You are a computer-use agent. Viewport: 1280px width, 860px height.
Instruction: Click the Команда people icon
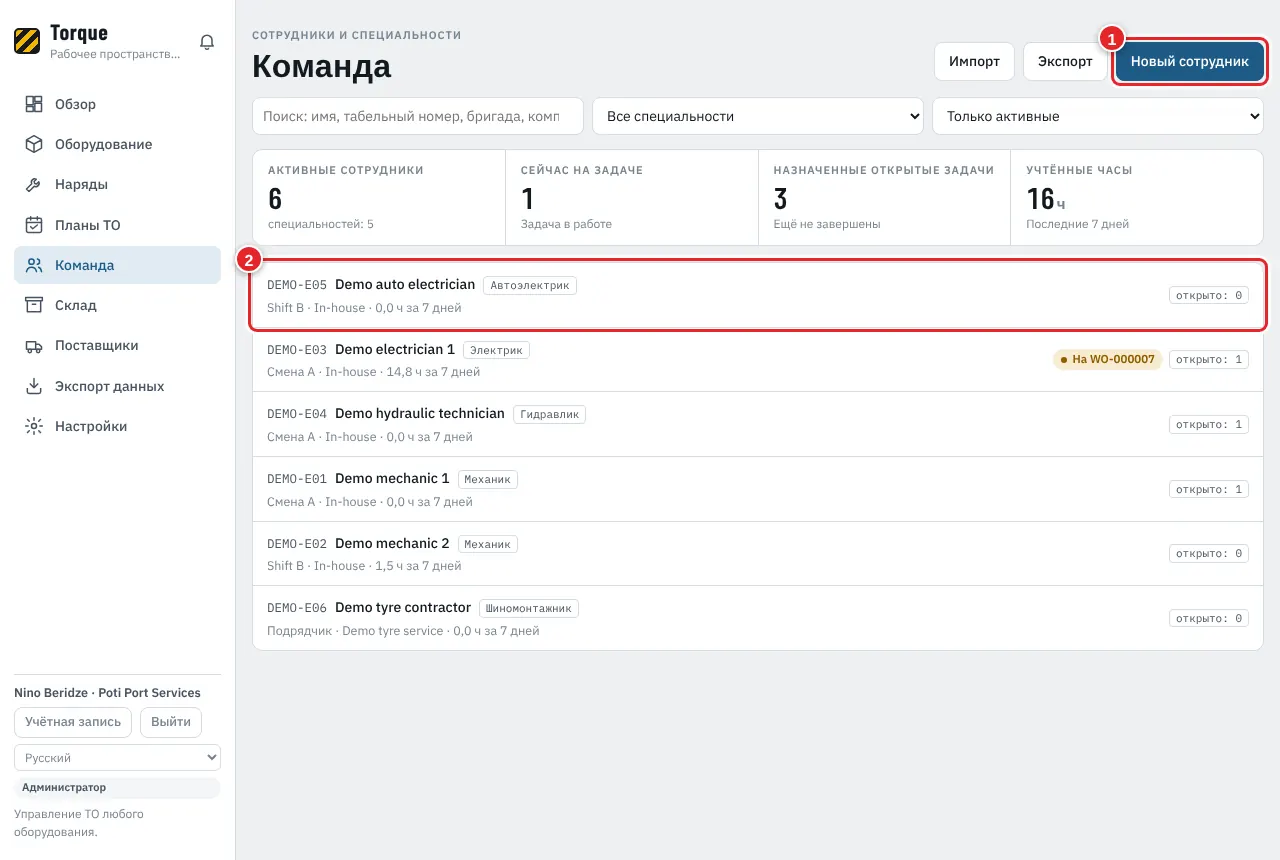click(34, 265)
